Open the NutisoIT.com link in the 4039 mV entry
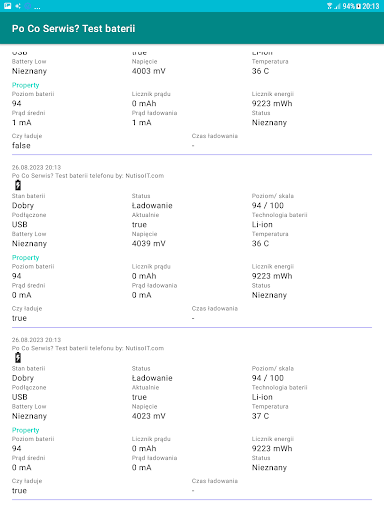 tap(145, 176)
